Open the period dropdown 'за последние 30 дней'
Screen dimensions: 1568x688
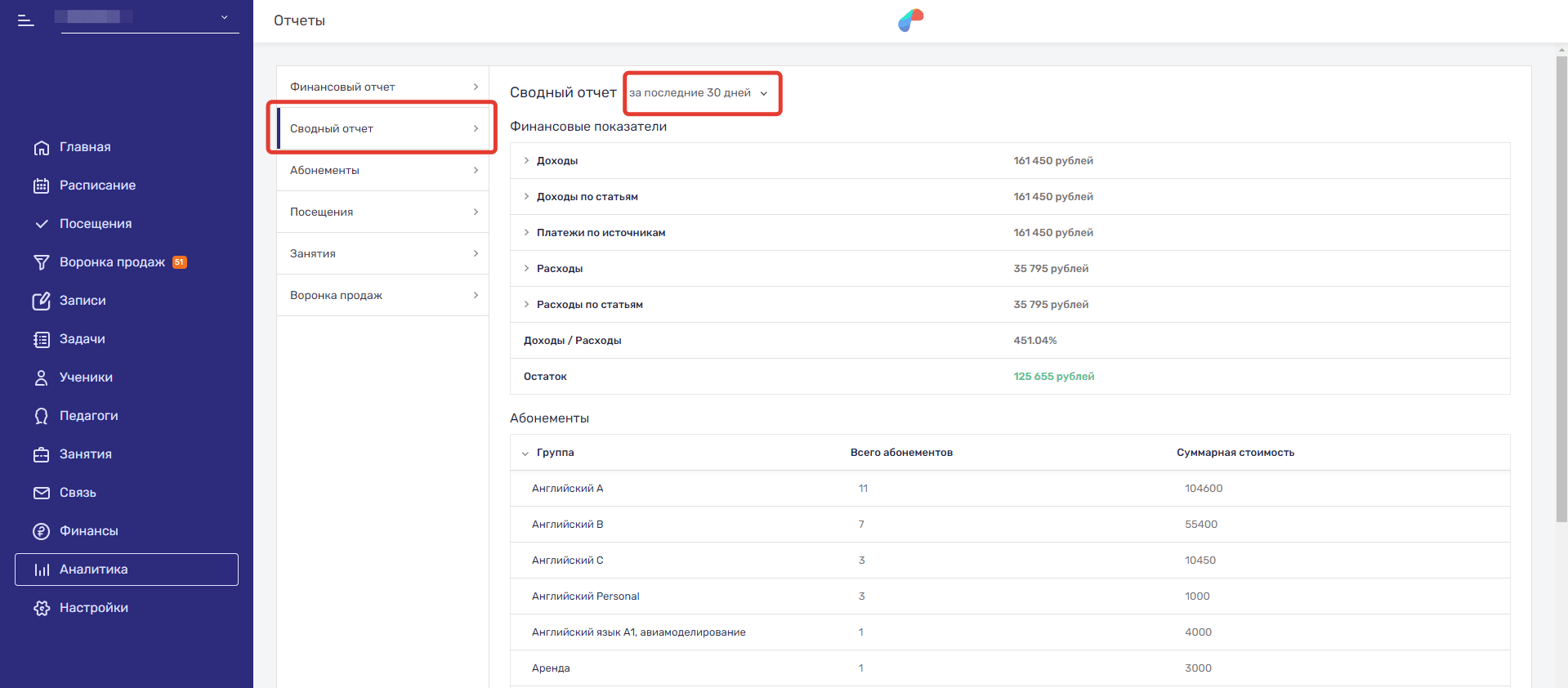[x=699, y=93]
